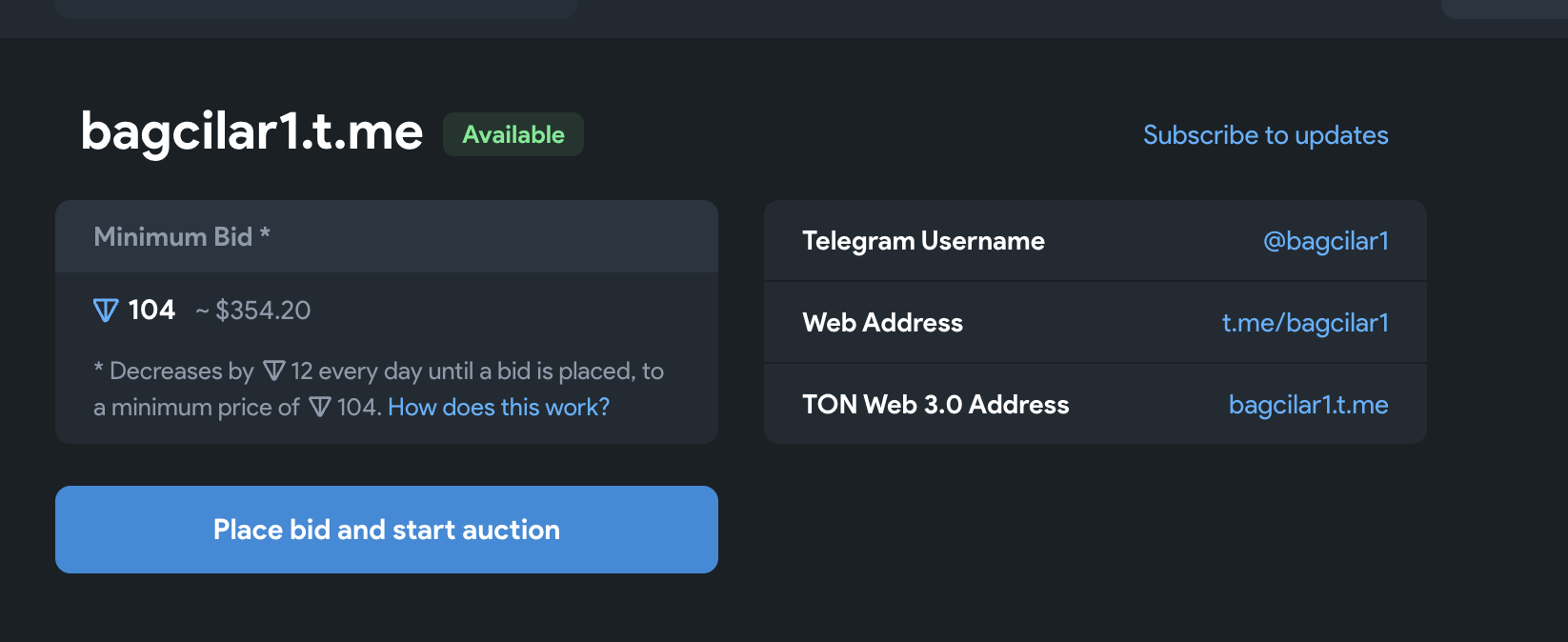Click the green Available status badge
This screenshot has height=642, width=1568.
click(513, 134)
